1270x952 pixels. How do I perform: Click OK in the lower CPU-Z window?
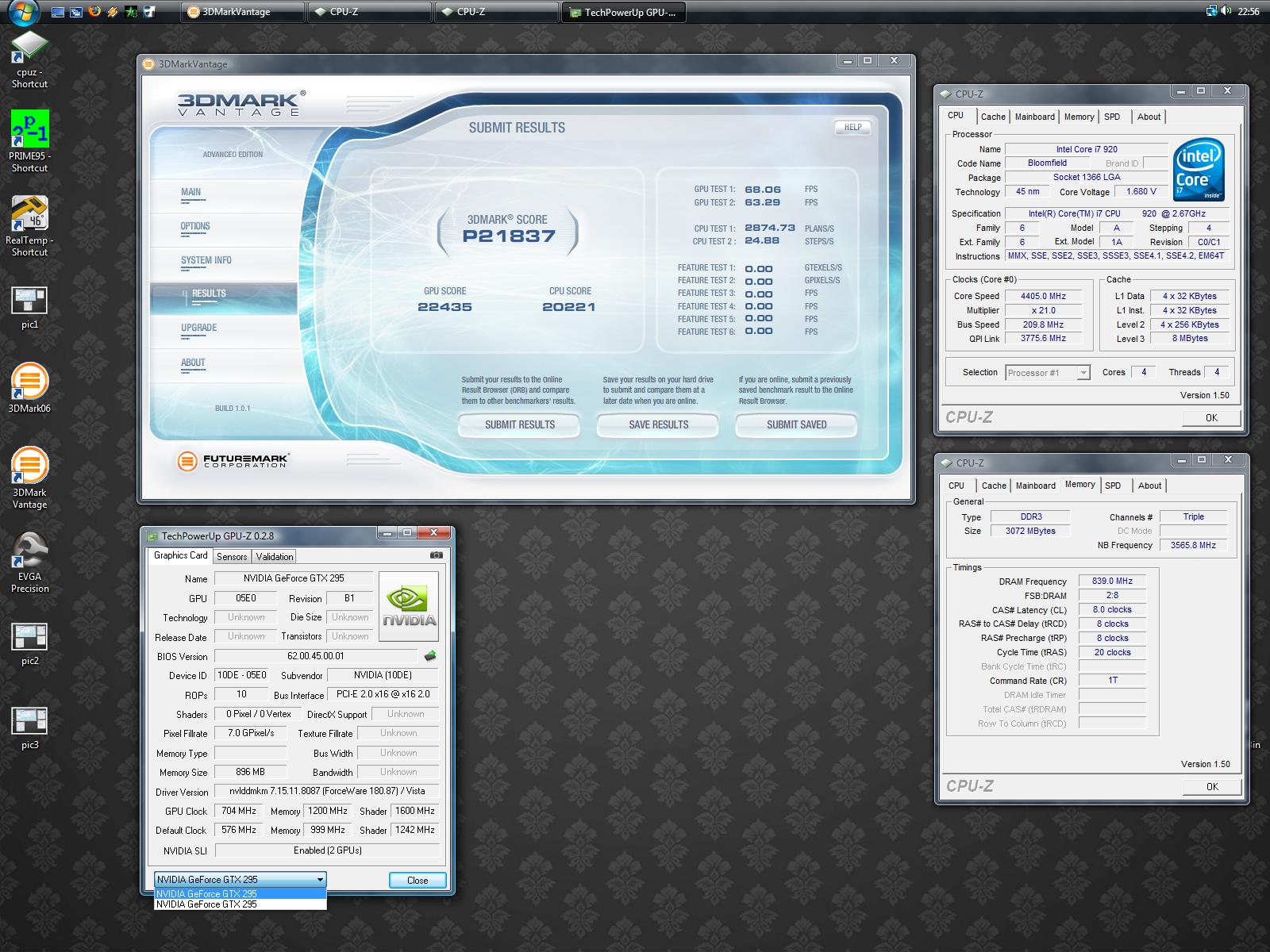point(1212,786)
